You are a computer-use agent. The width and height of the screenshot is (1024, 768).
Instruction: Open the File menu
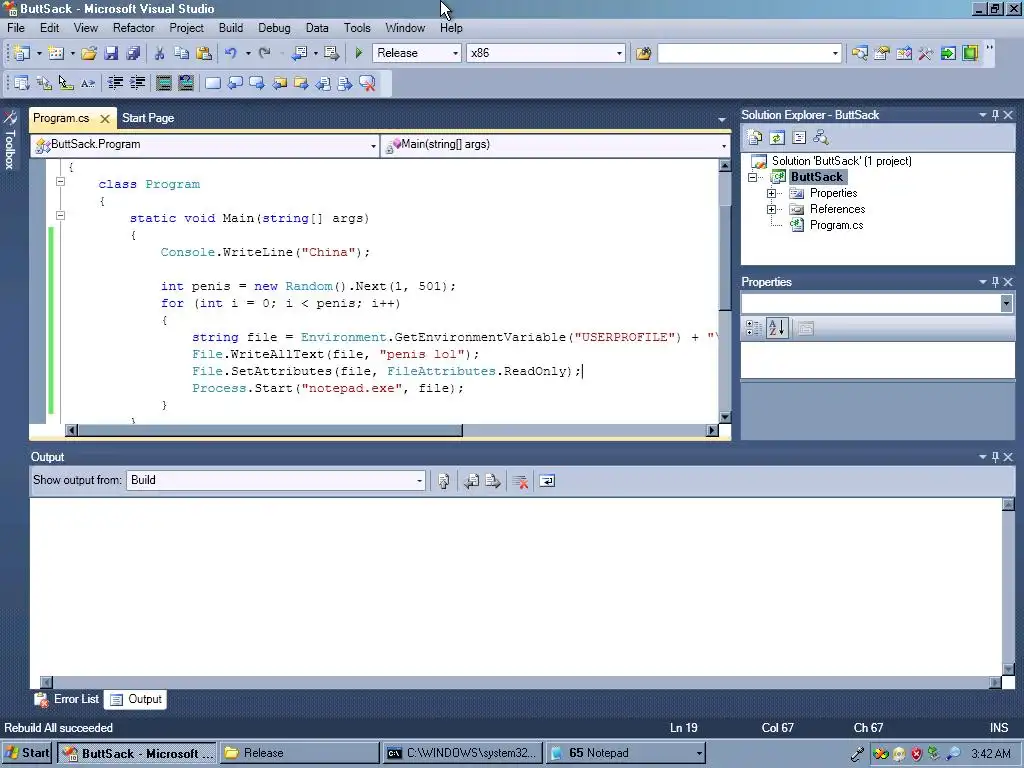16,28
